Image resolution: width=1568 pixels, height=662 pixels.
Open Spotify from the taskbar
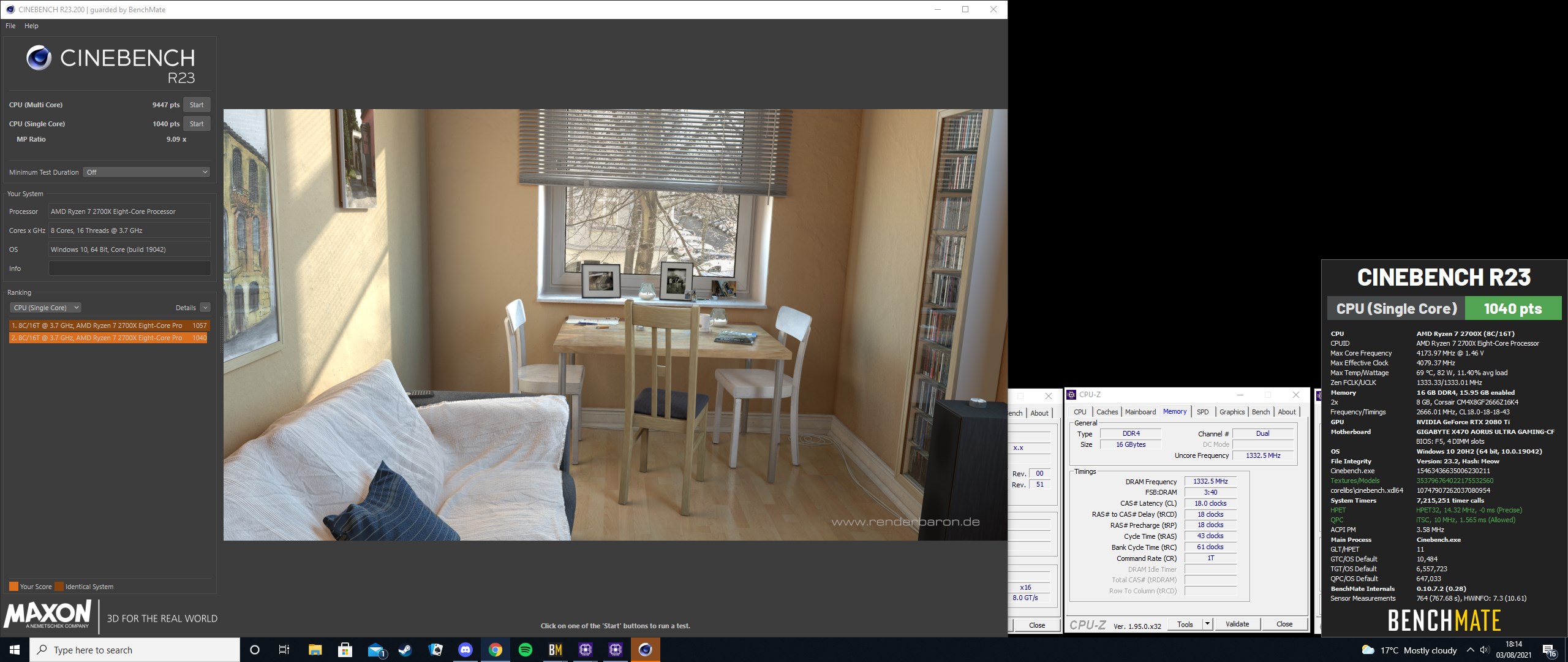pos(526,650)
